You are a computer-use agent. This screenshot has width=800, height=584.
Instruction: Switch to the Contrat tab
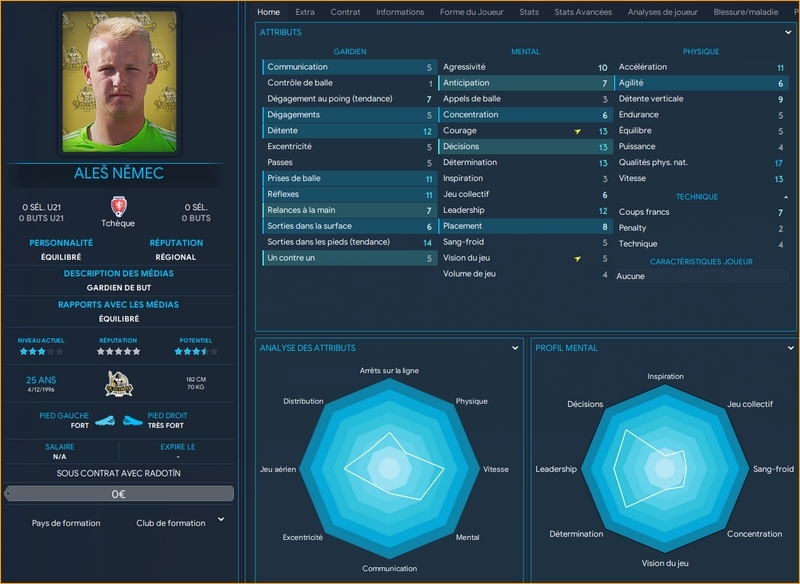(x=345, y=12)
